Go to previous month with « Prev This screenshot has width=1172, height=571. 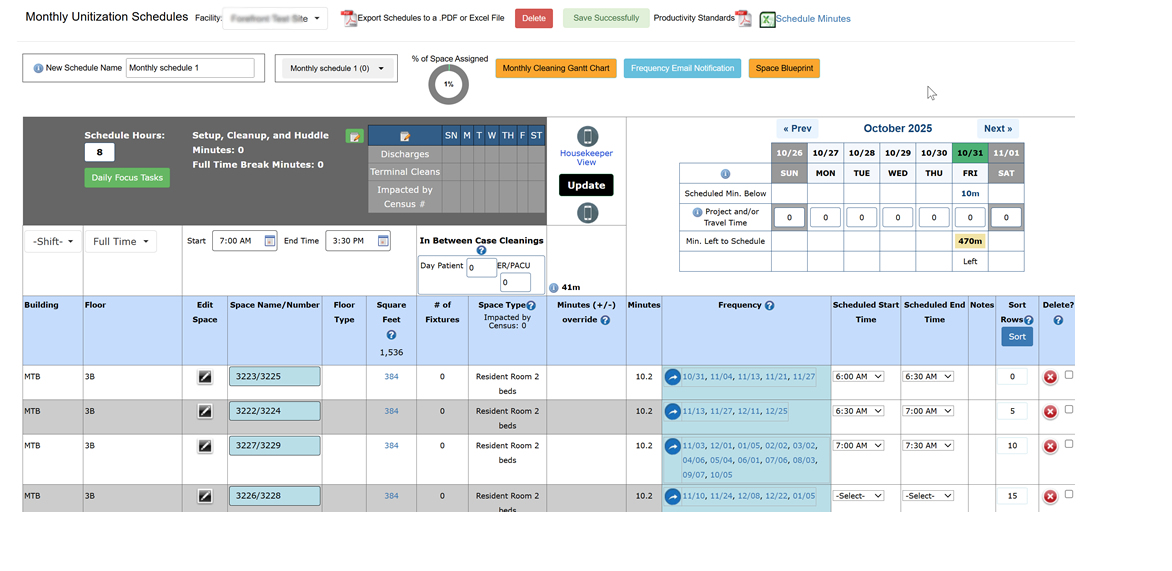(797, 129)
